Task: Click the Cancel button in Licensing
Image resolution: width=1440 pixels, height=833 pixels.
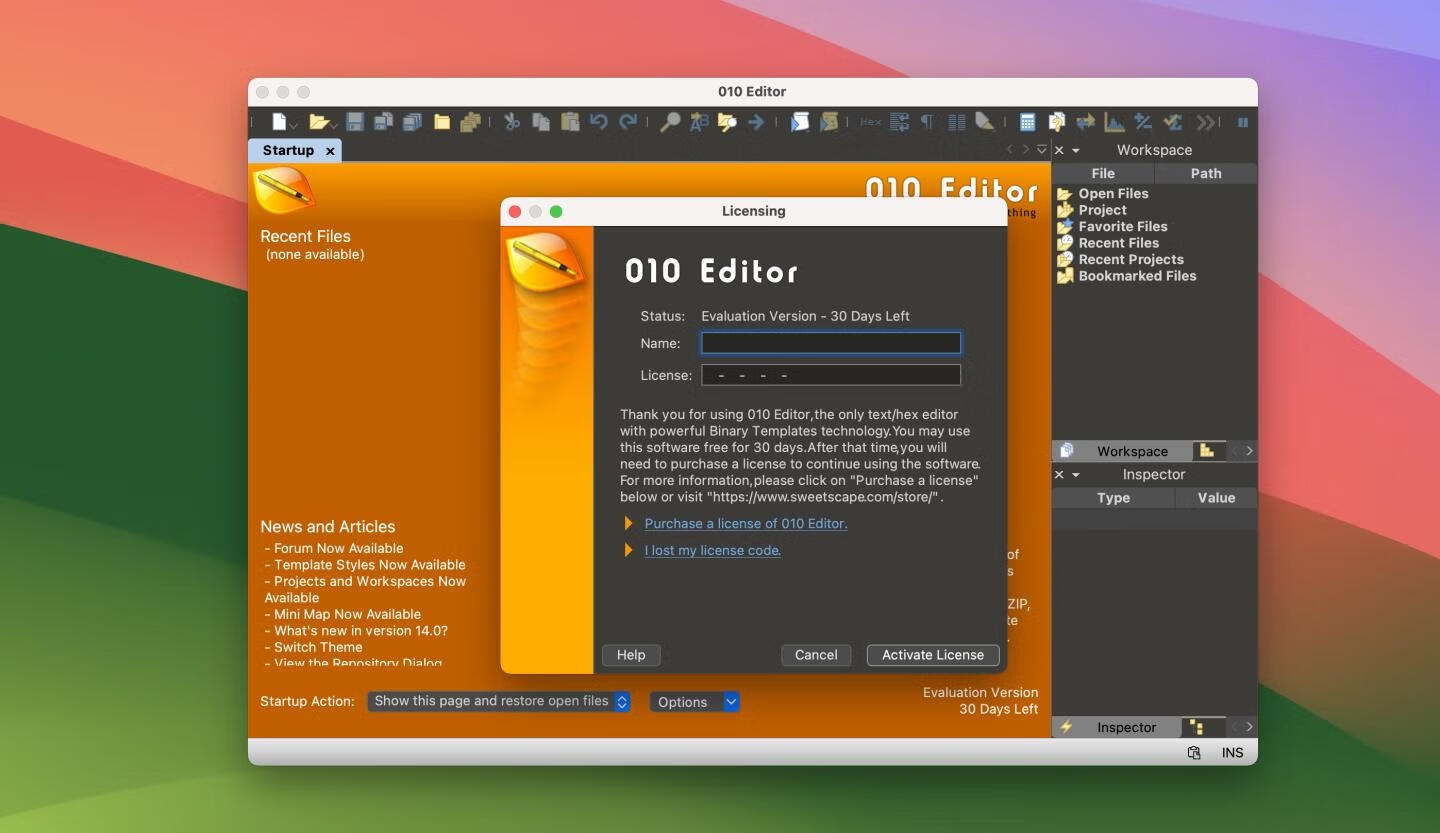Action: (x=816, y=655)
